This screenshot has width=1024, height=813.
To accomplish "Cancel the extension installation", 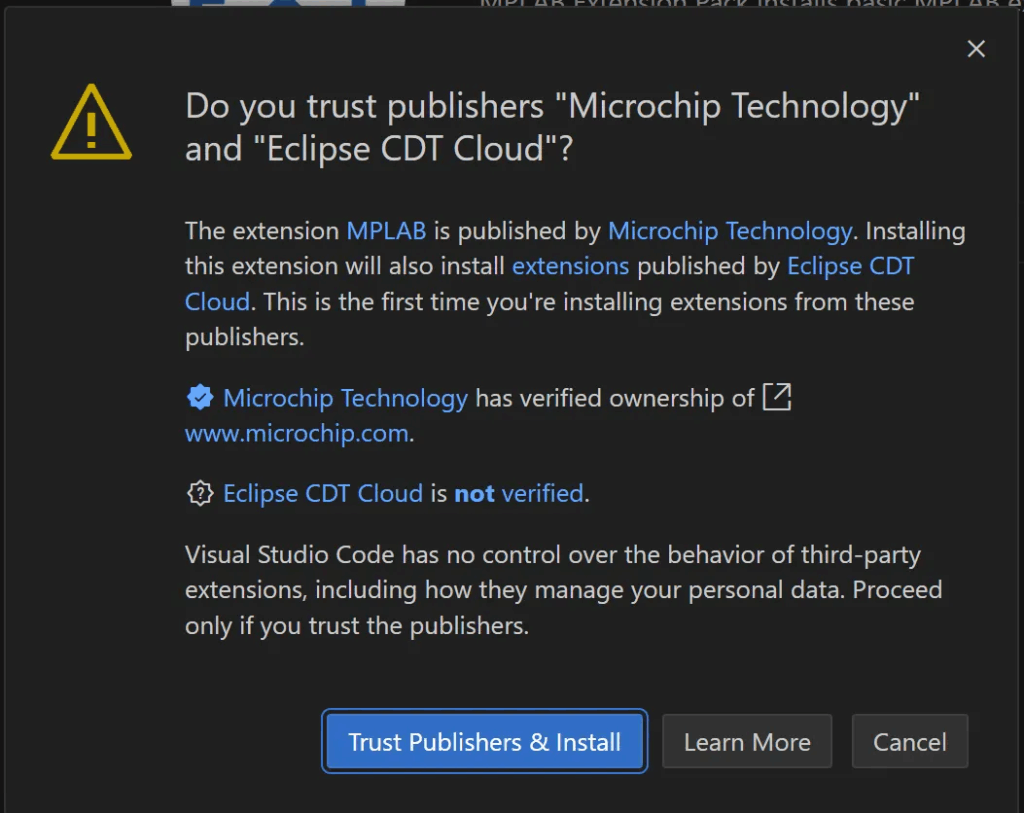I will click(x=909, y=742).
